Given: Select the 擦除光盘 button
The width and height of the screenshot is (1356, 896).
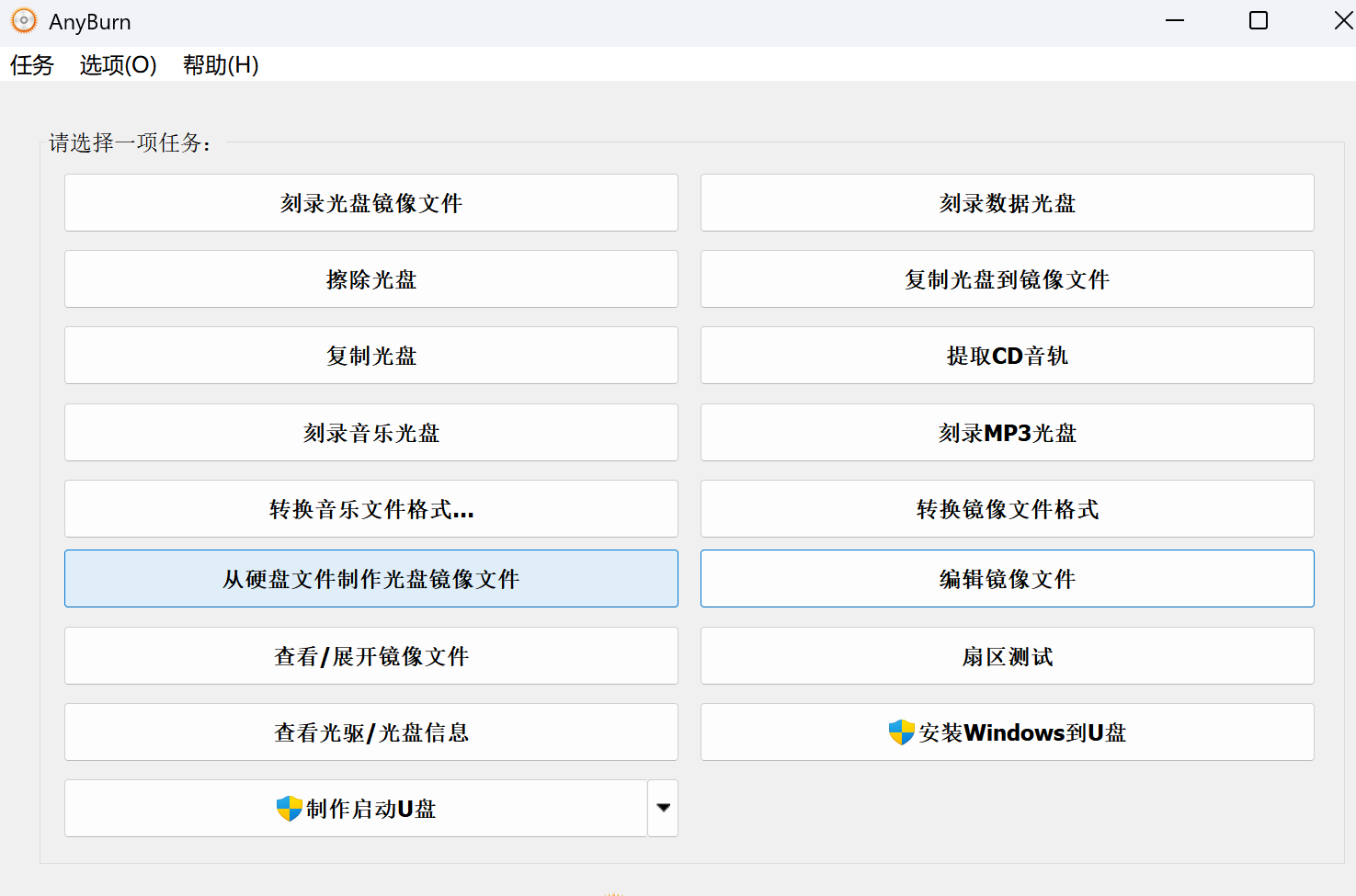Looking at the screenshot, I should coord(371,279).
